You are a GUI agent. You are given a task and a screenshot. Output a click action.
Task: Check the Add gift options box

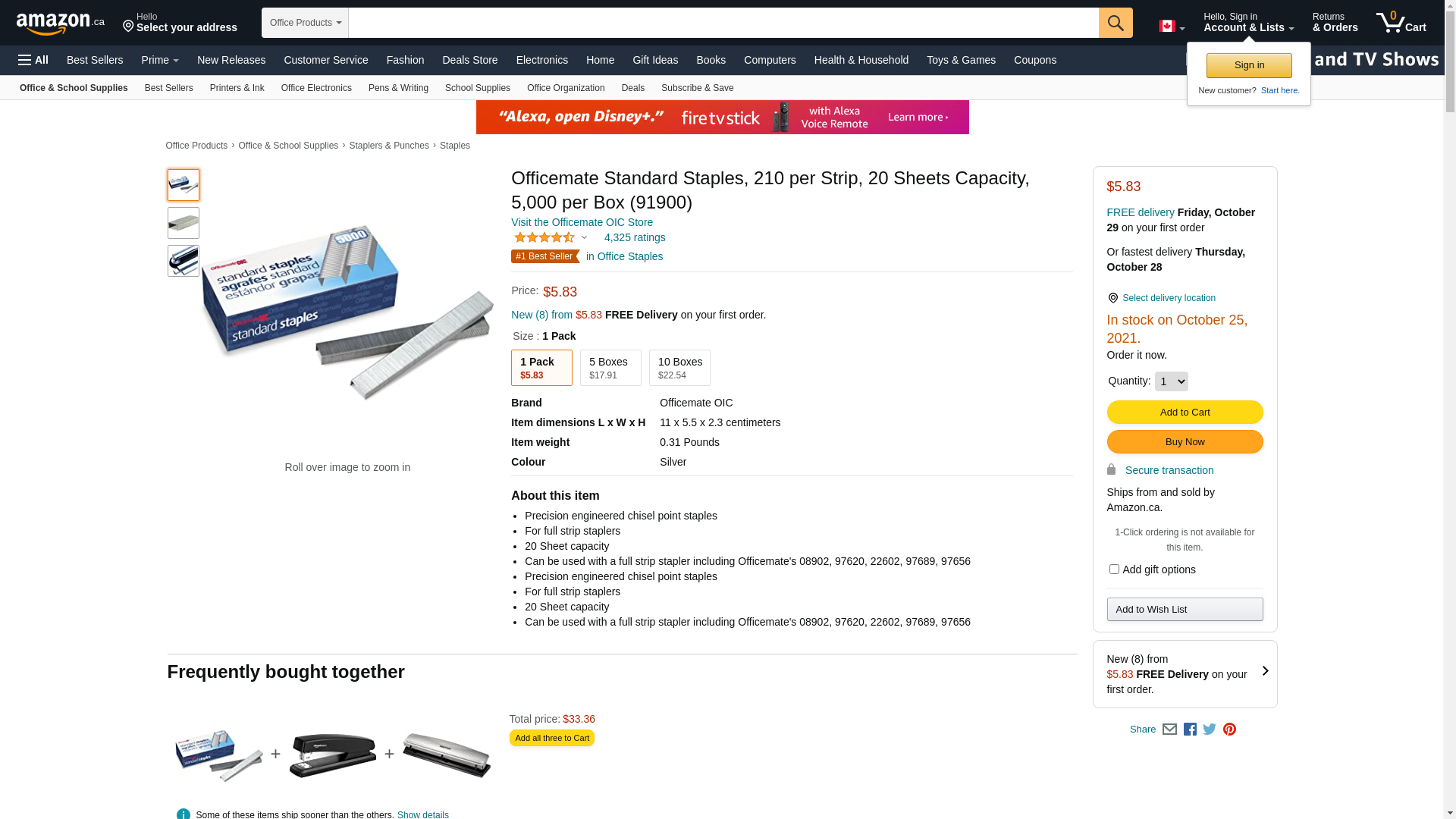click(x=1114, y=570)
